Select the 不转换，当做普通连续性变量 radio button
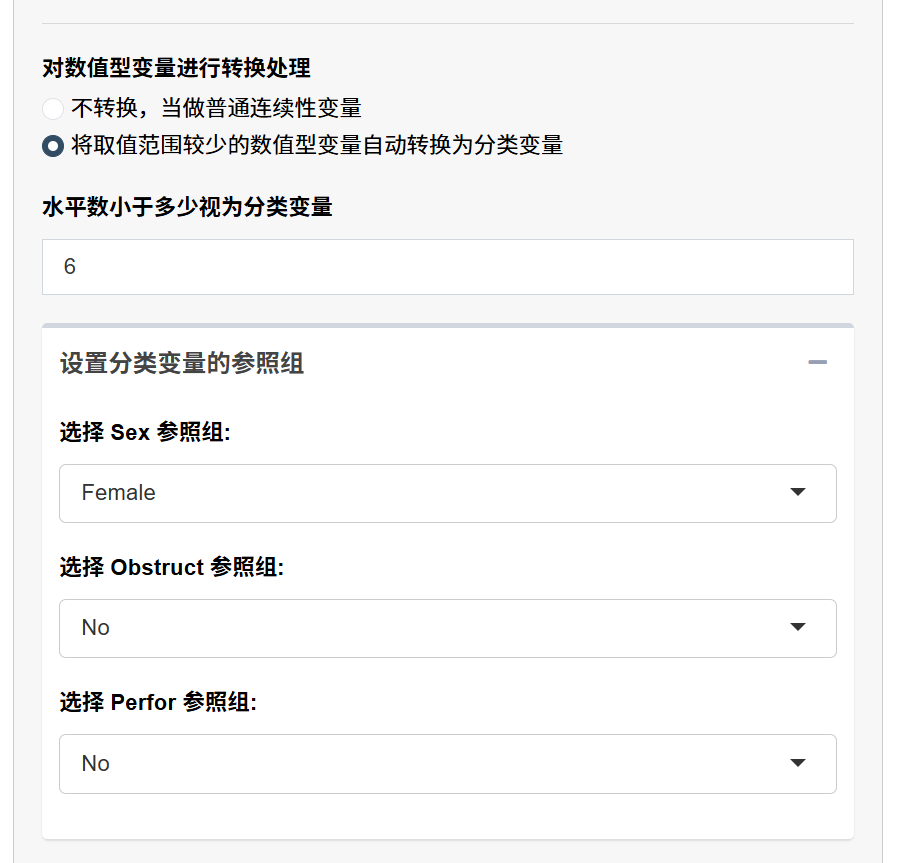 [x=53, y=109]
